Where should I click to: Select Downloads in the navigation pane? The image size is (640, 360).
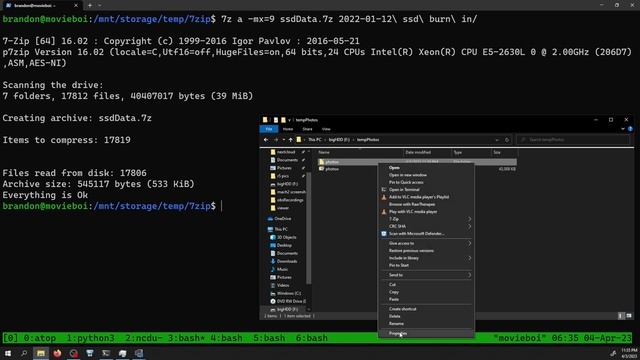tap(284, 261)
